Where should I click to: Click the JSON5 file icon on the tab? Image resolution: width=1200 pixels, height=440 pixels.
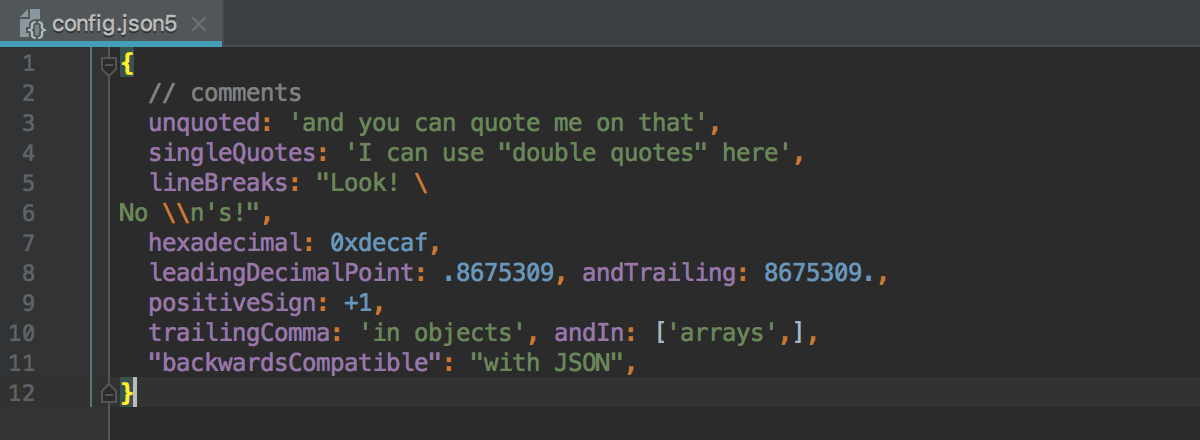[33, 24]
